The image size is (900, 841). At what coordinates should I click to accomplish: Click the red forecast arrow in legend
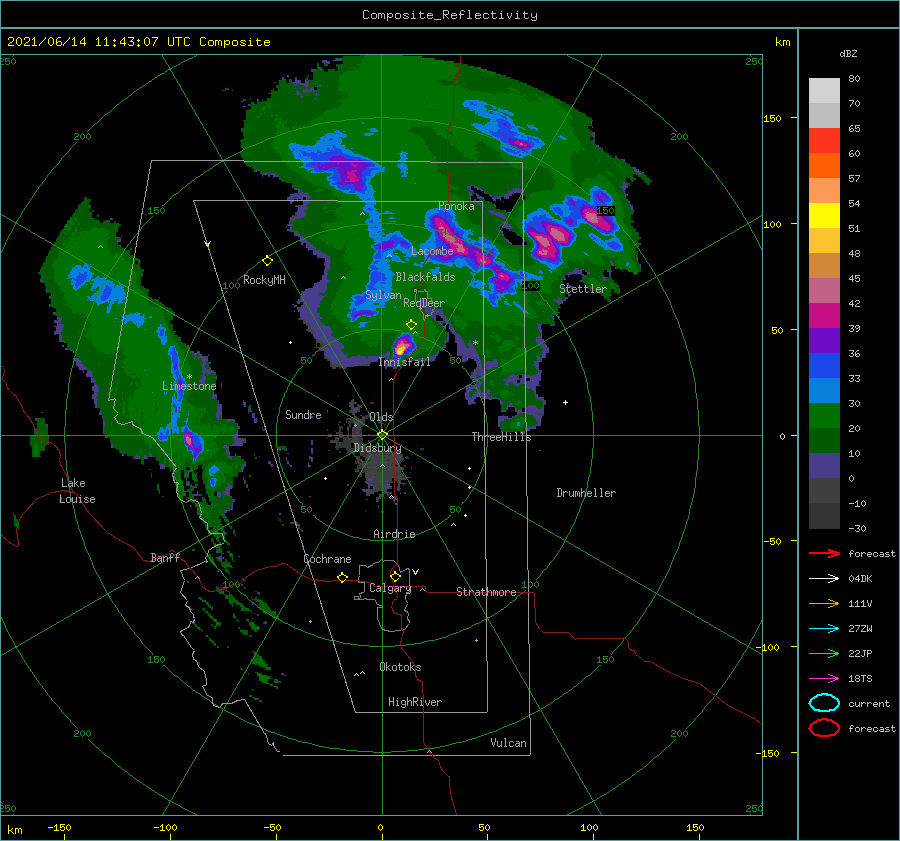[824, 553]
